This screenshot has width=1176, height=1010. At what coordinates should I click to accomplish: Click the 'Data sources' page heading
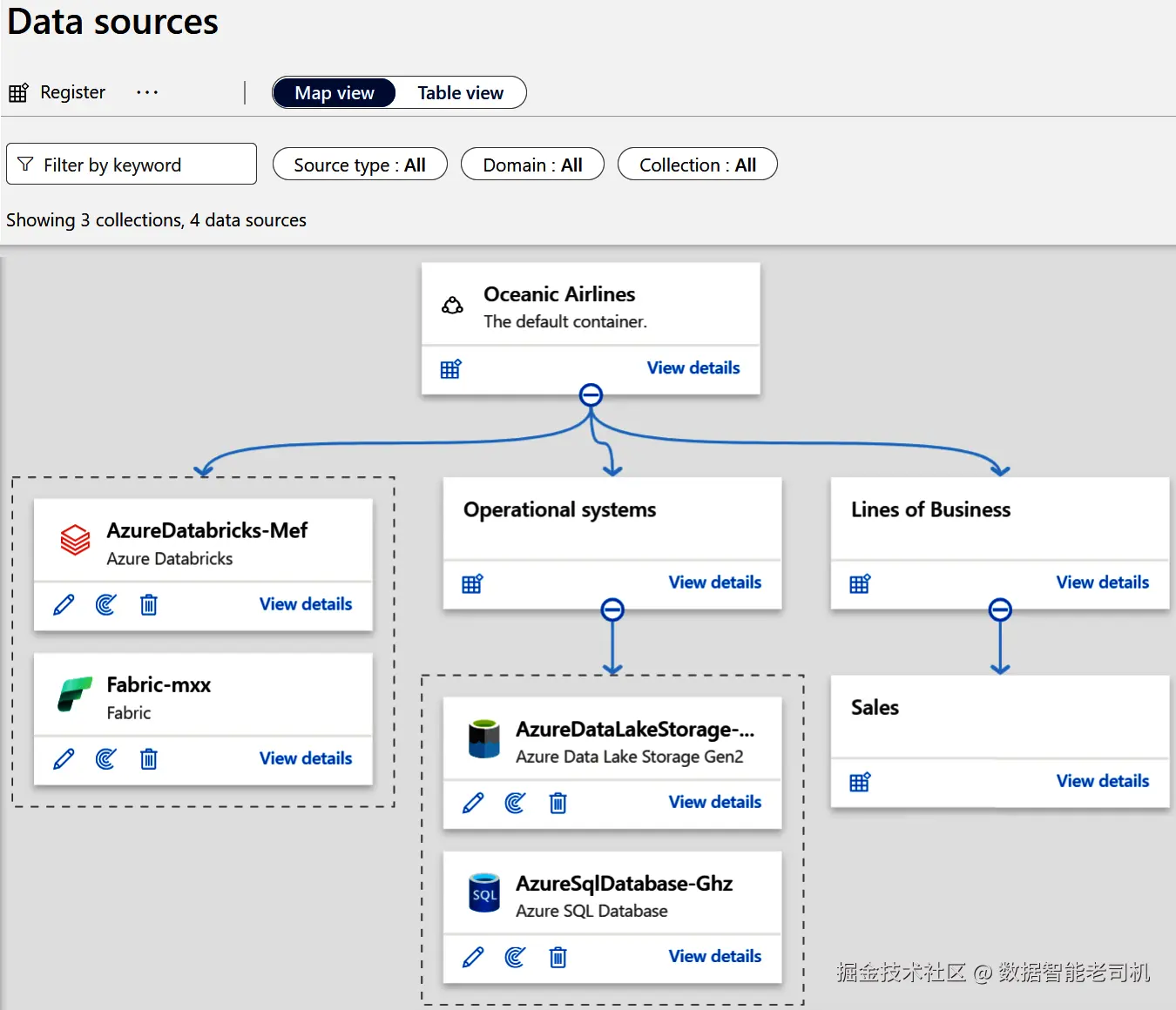pyautogui.click(x=113, y=22)
